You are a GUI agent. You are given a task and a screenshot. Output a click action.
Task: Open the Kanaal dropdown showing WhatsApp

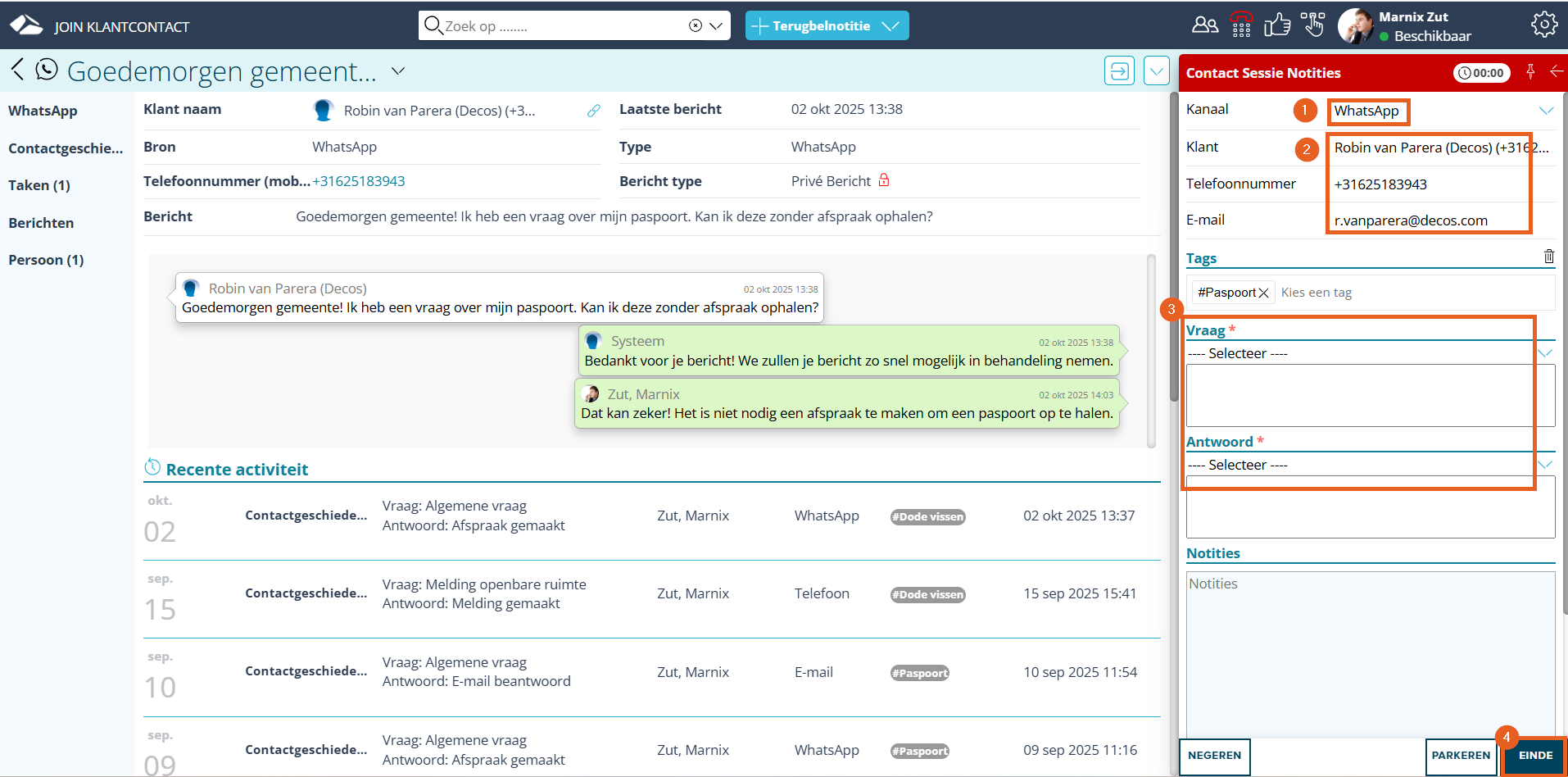pyautogui.click(x=1545, y=111)
